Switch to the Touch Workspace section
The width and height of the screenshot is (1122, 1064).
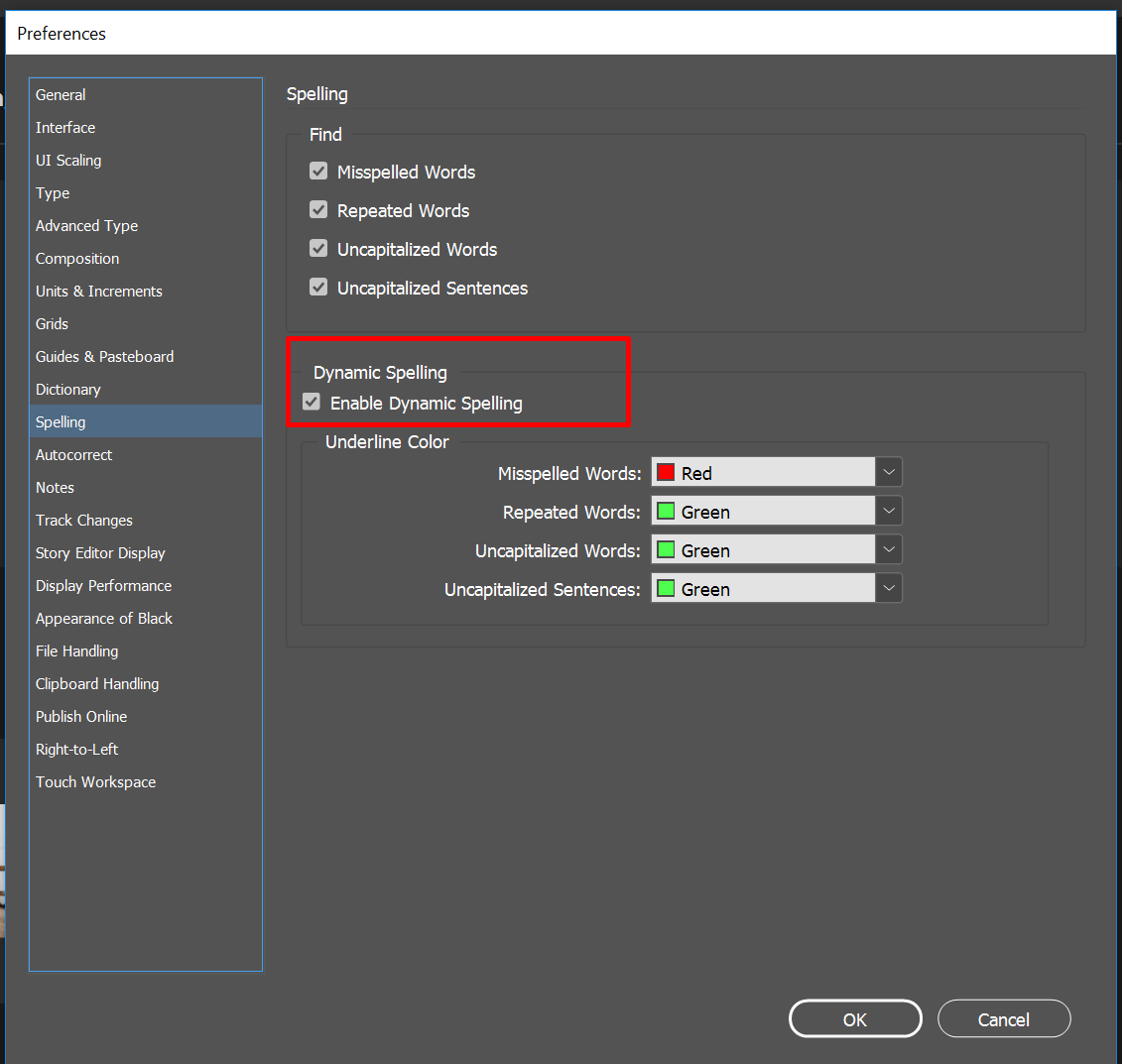(95, 781)
